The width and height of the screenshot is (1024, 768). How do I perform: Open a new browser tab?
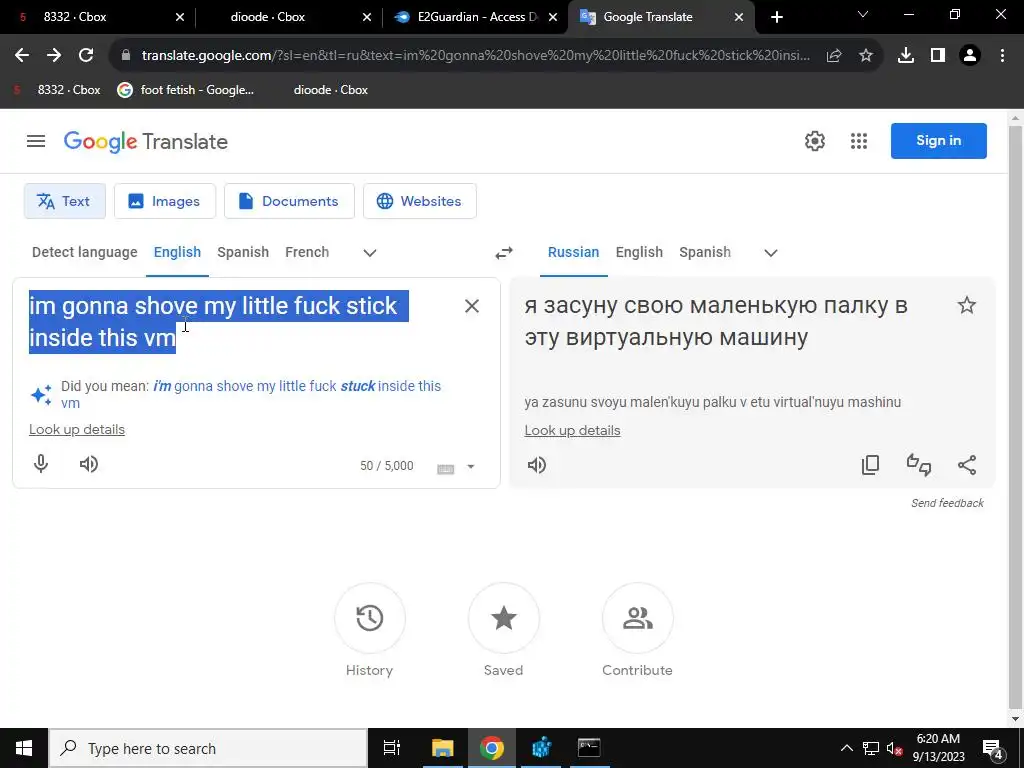(776, 17)
